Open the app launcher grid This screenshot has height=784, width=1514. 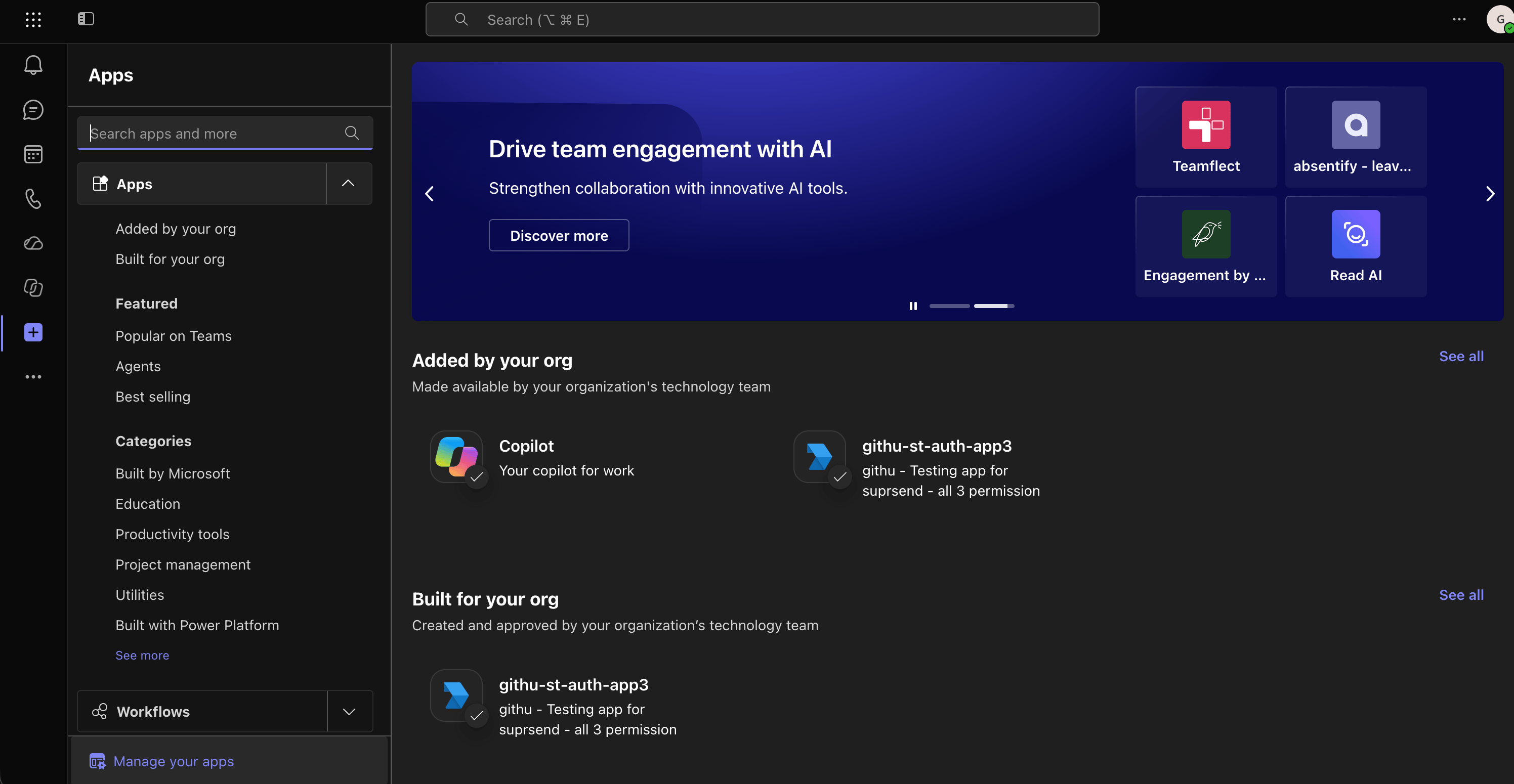(x=33, y=19)
